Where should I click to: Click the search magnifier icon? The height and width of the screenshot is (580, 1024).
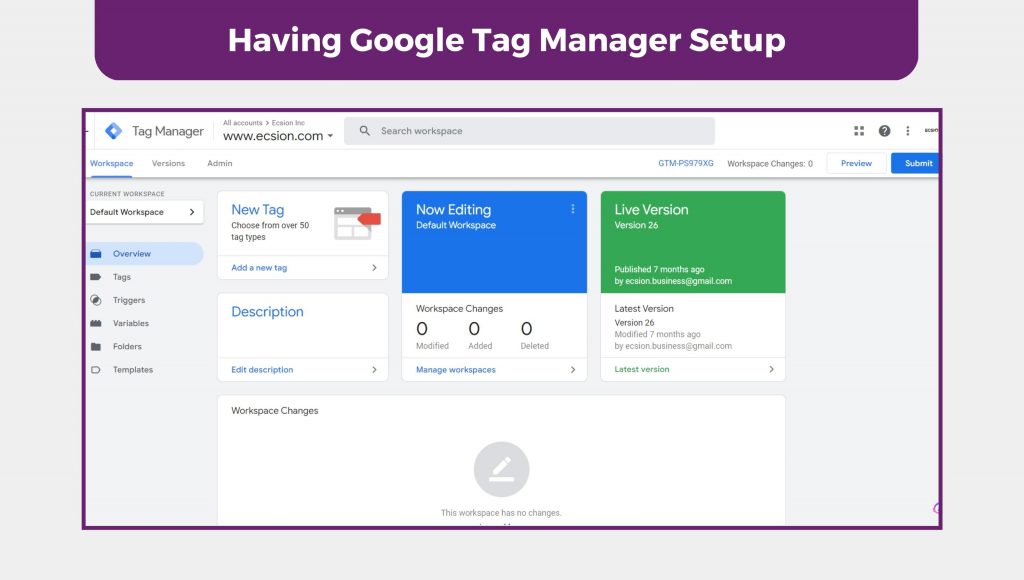click(364, 131)
